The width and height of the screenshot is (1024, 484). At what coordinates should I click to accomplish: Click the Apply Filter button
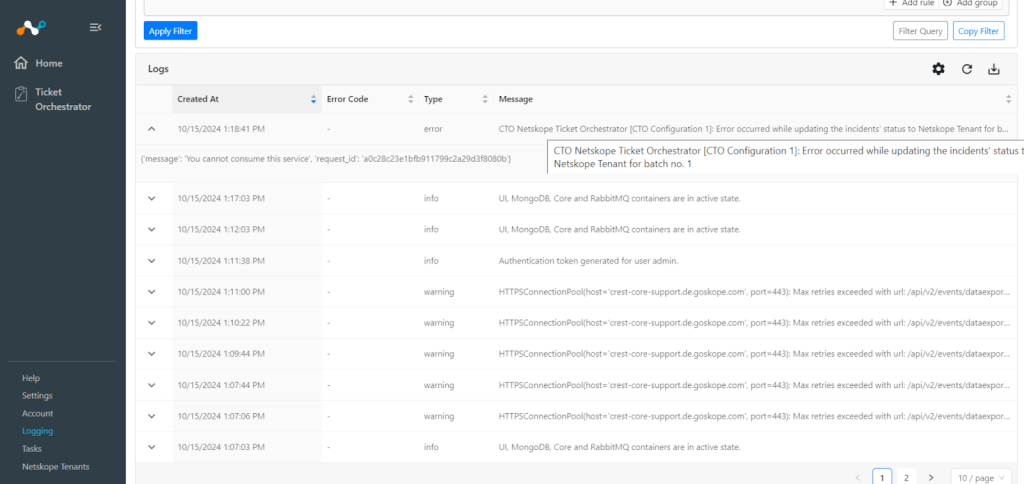170,31
